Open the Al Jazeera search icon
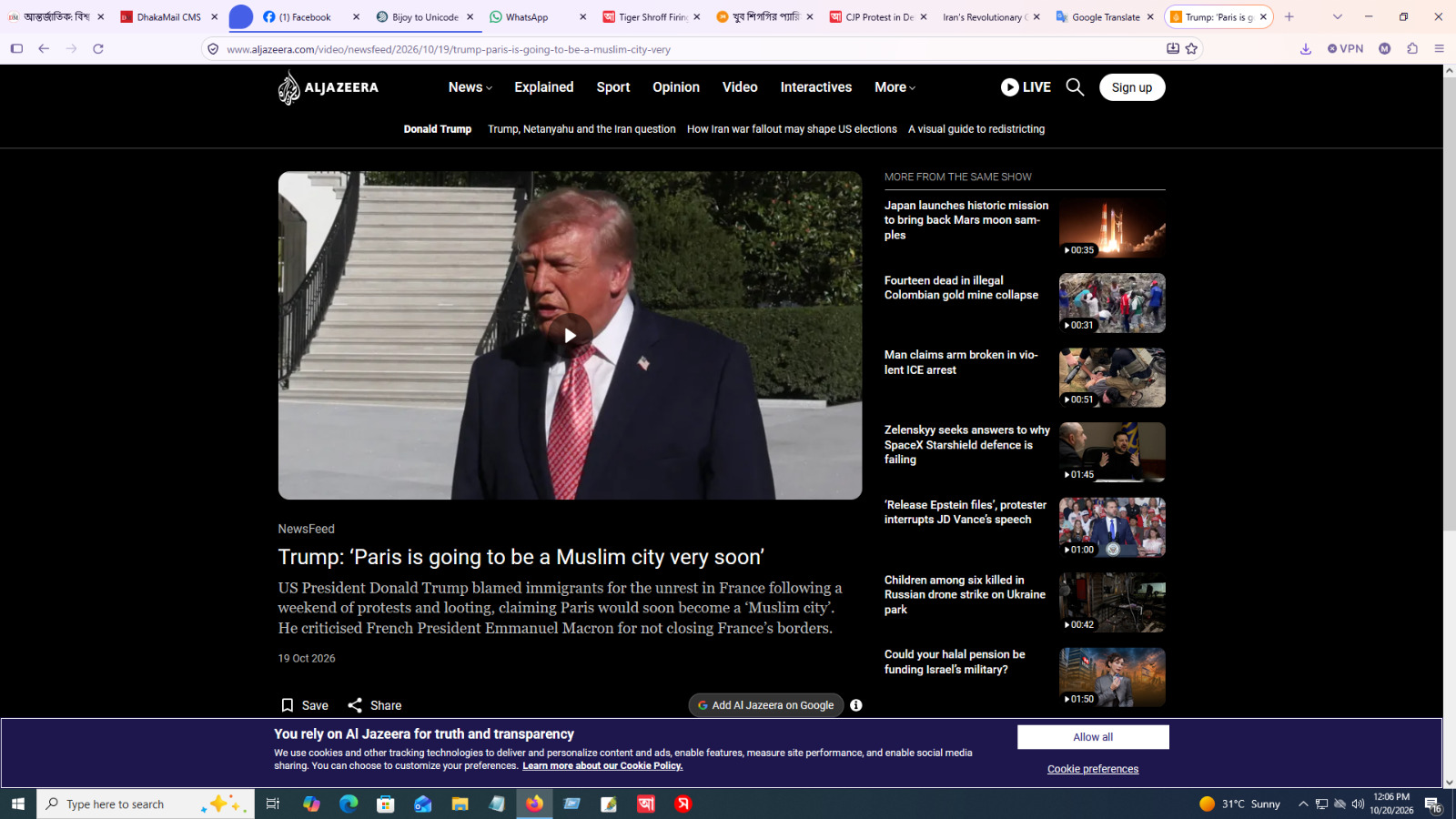This screenshot has width=1456, height=819. coord(1075,87)
